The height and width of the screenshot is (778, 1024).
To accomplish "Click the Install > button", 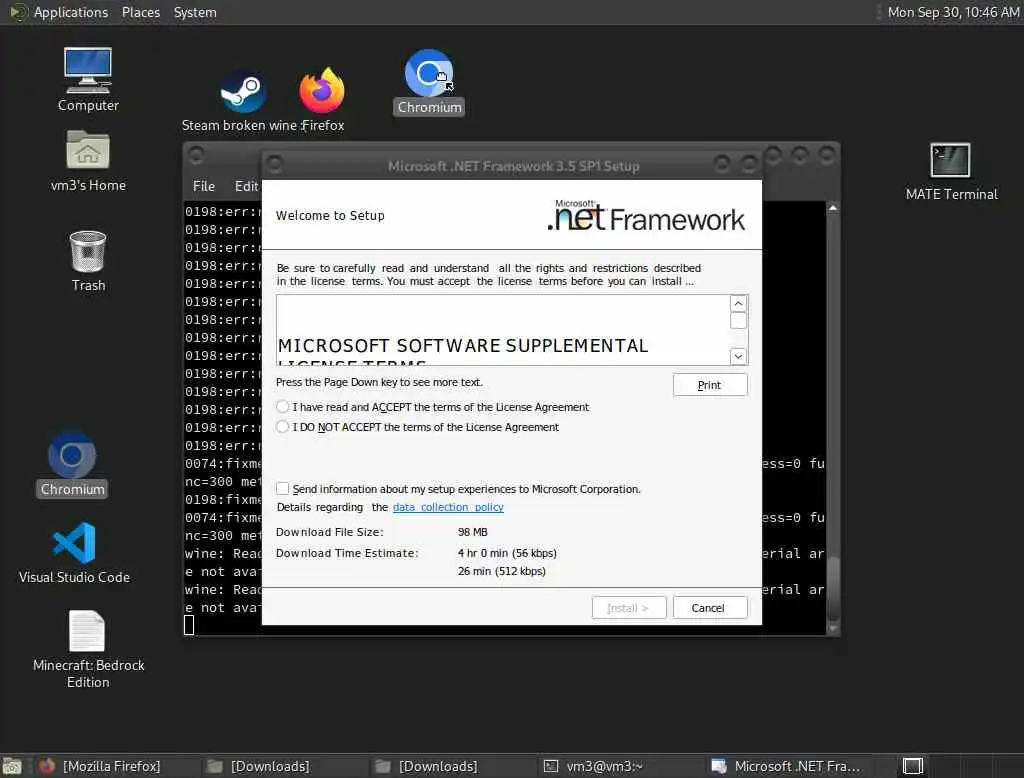I will [628, 608].
